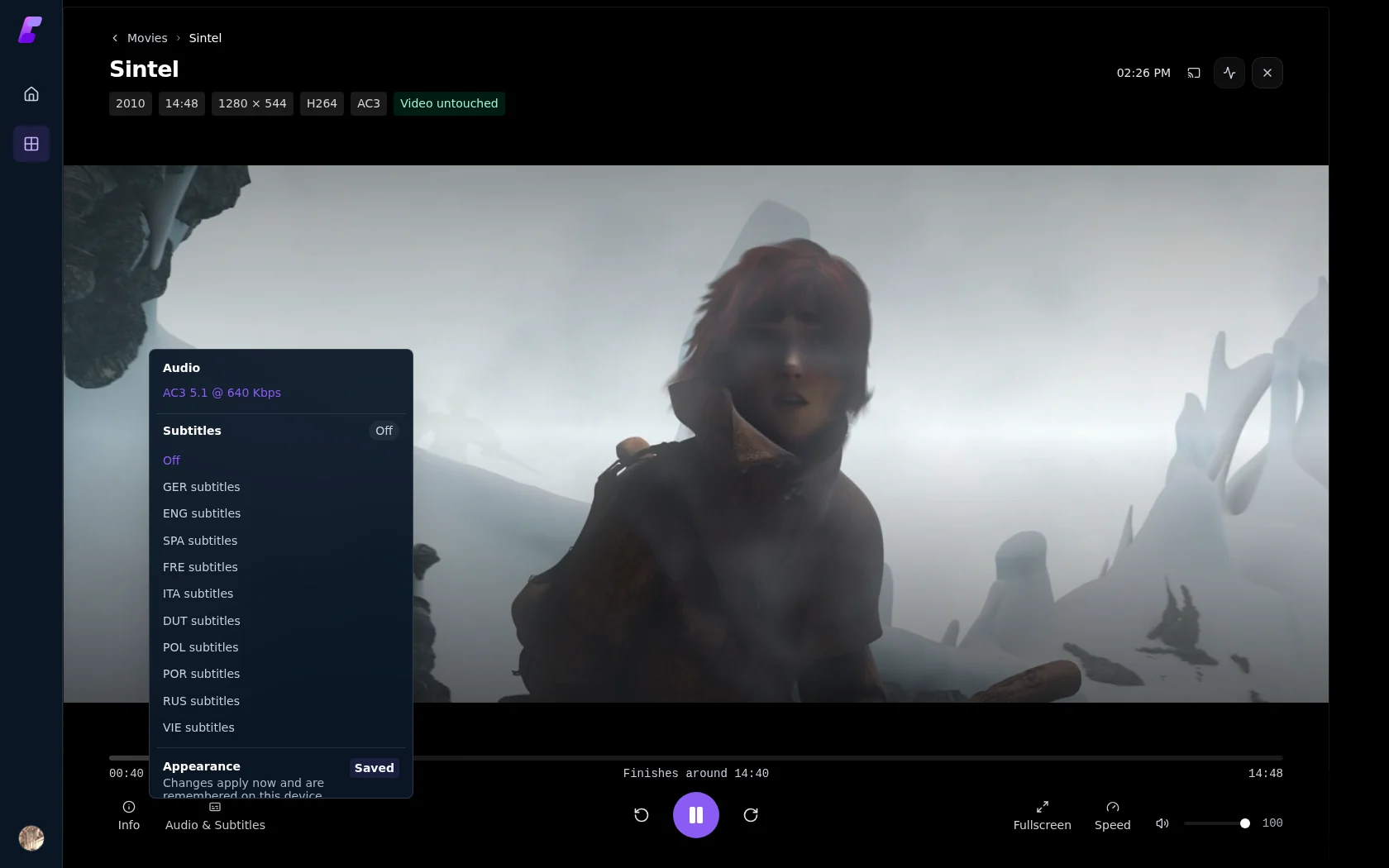The image size is (1389, 868).
Task: Click Finishes around 14:40 text
Action: 696,773
